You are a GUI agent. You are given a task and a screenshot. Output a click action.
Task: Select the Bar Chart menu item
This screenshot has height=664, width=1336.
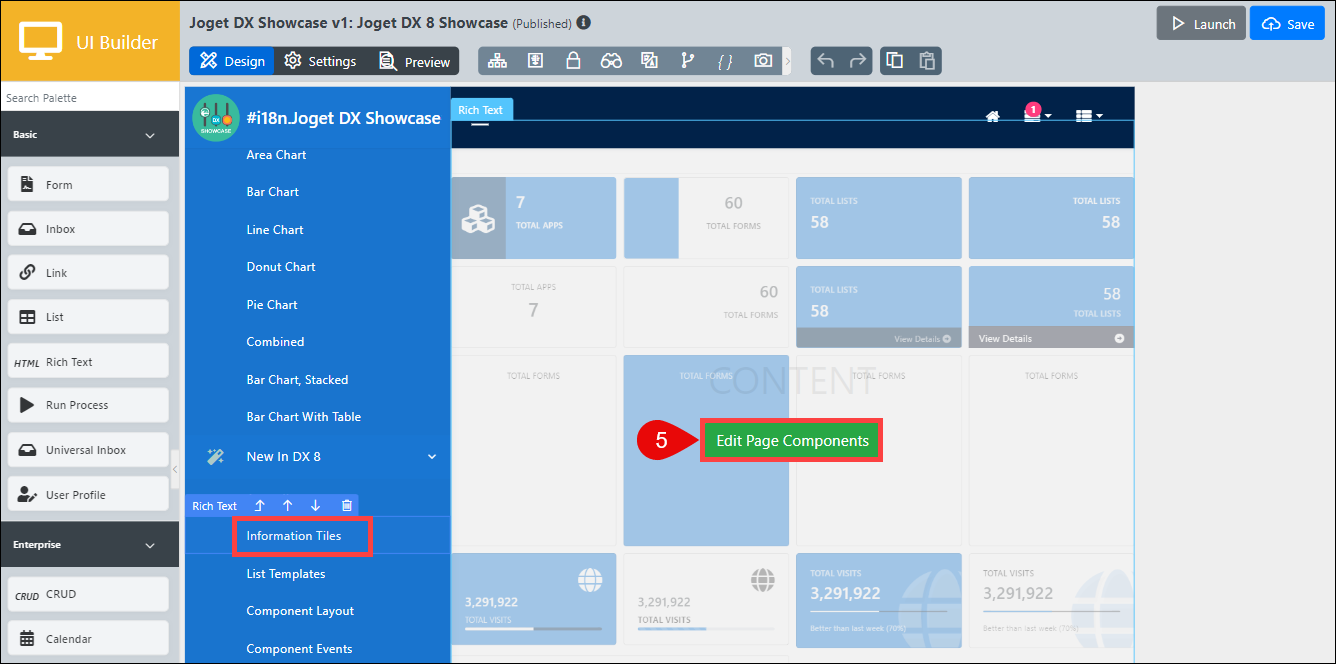pos(273,192)
